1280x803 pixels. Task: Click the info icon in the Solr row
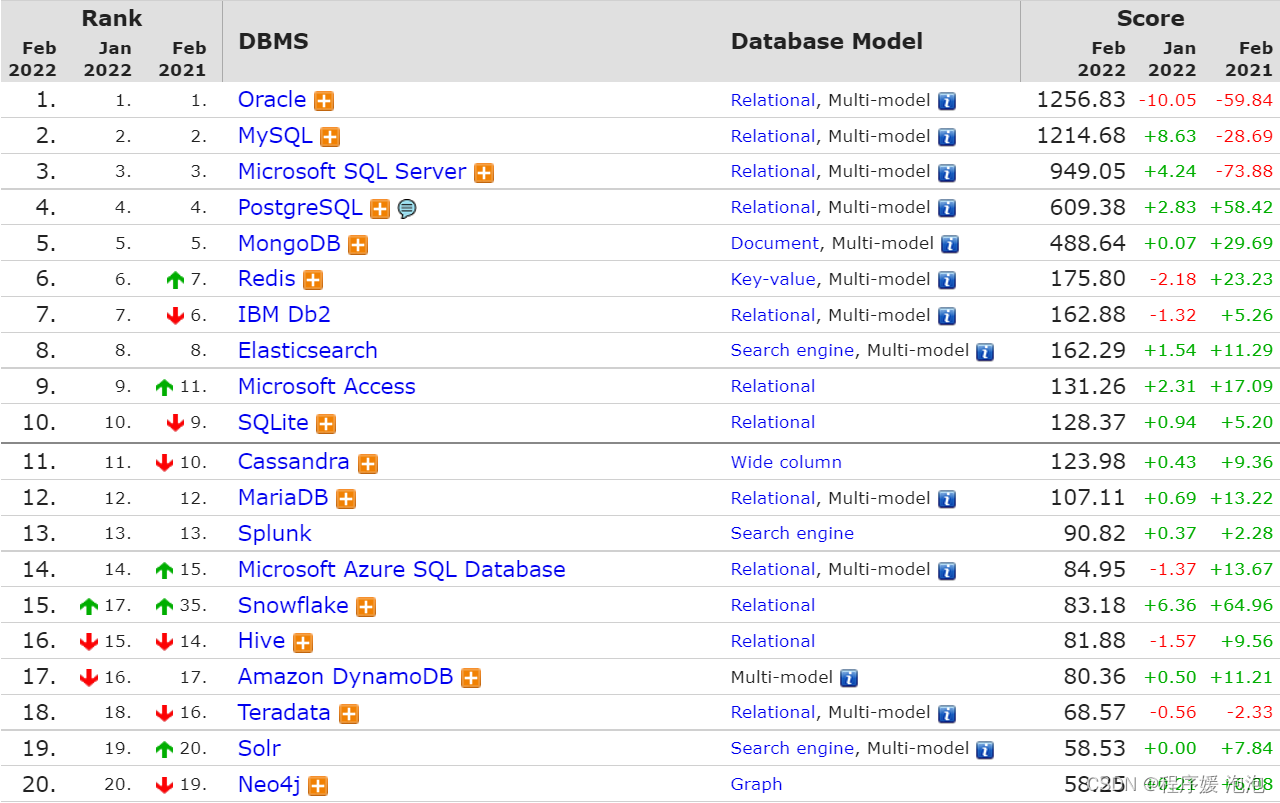985,750
